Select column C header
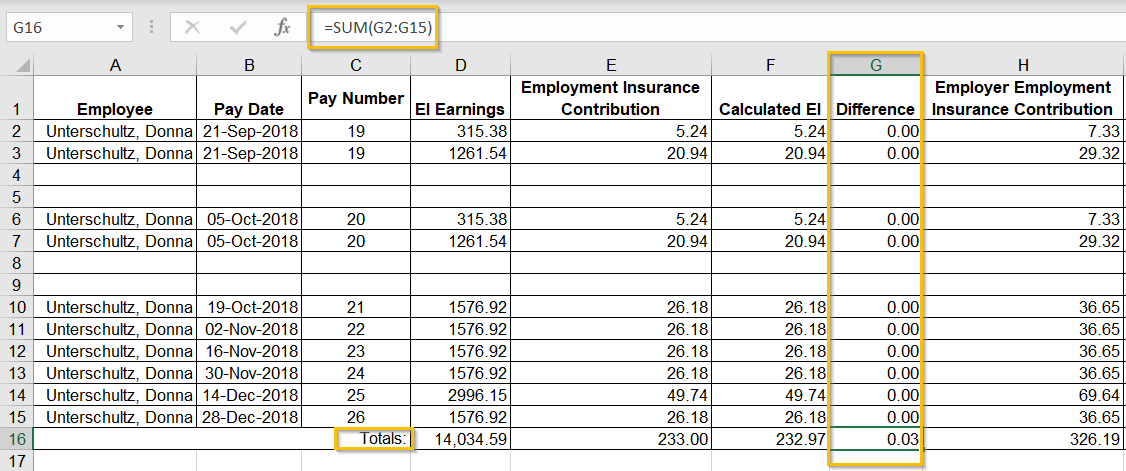Viewport: 1126px width, 471px height. click(x=356, y=65)
